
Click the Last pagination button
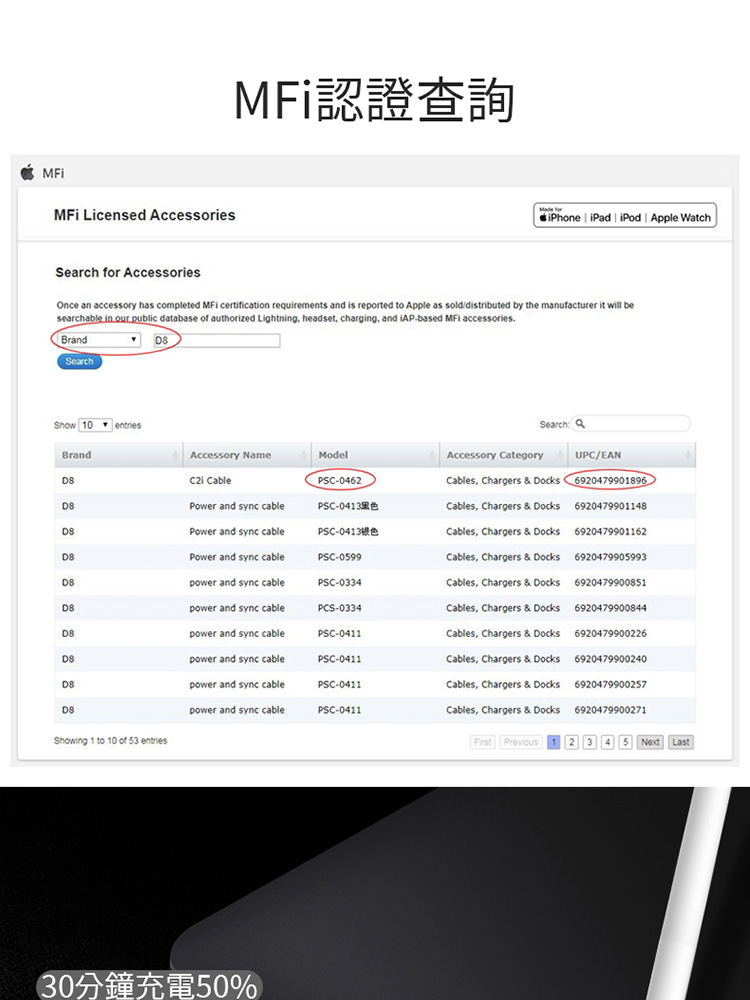pyautogui.click(x=681, y=742)
